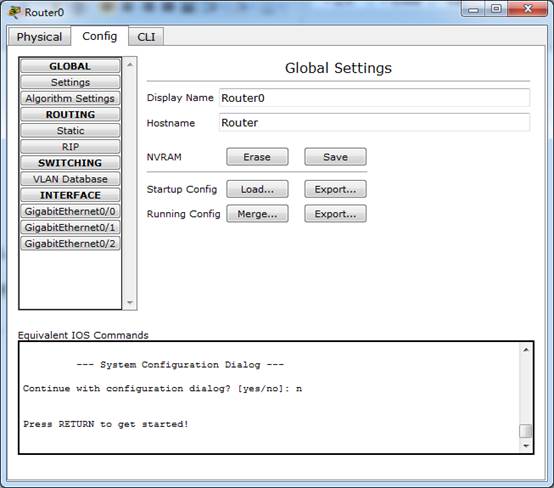Click the 'Continue with configuration dialog?' line
This screenshot has width=554, height=488.
[x=163, y=388]
